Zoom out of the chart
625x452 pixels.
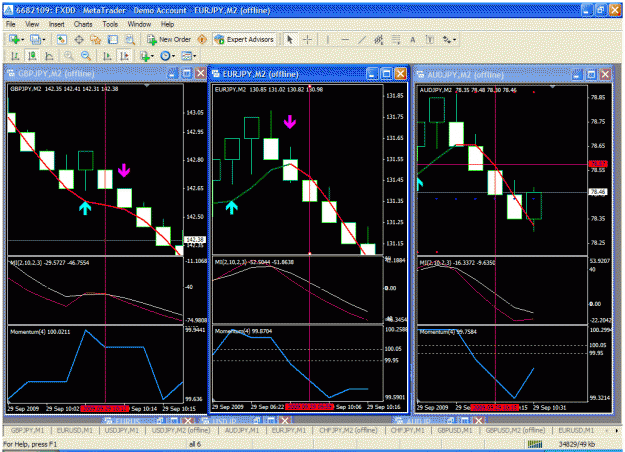point(86,56)
